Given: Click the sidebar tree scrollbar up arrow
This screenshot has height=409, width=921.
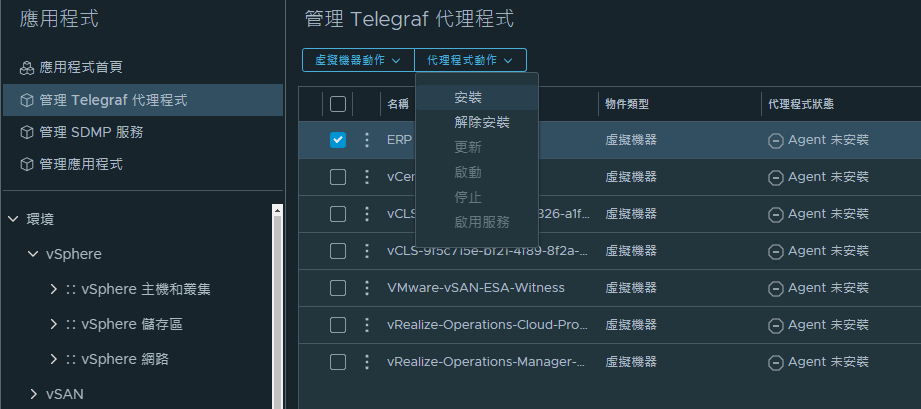Looking at the screenshot, I should point(278,210).
